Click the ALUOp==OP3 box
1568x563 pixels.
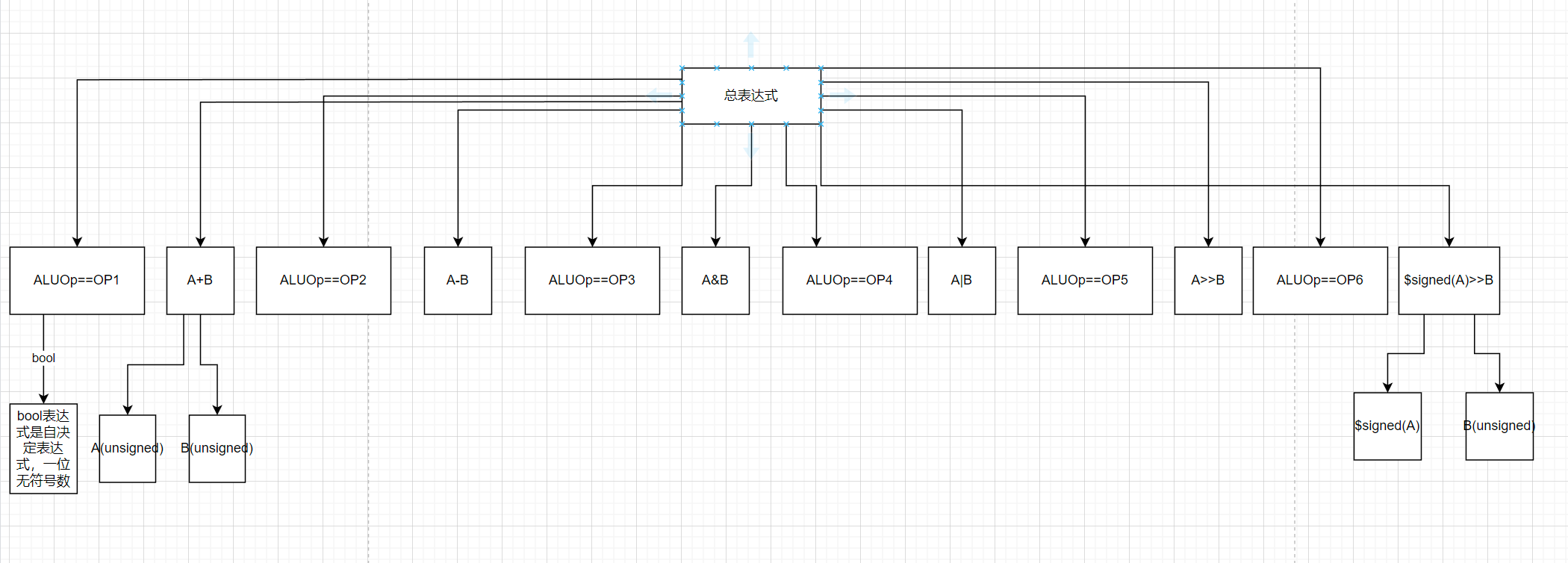click(x=592, y=280)
